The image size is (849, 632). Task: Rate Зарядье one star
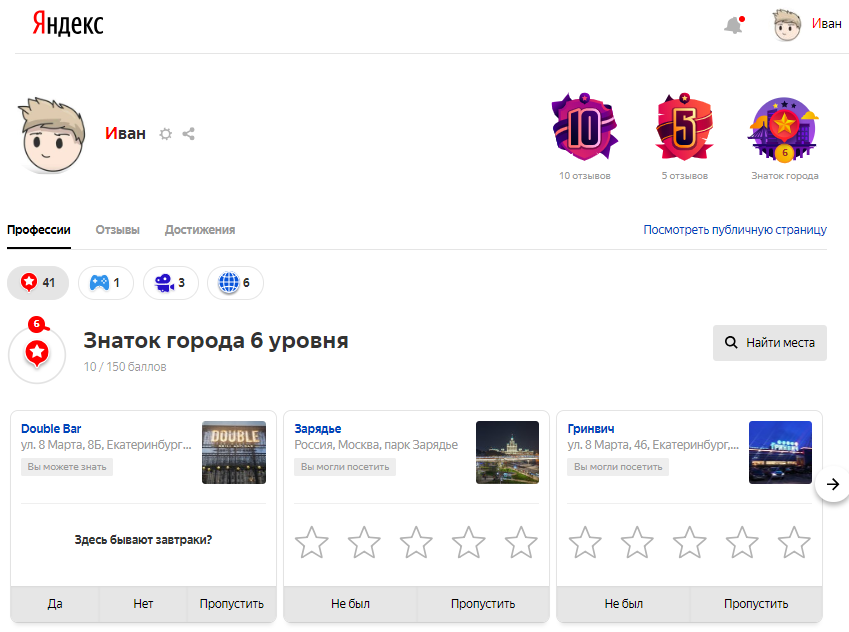pyautogui.click(x=312, y=542)
